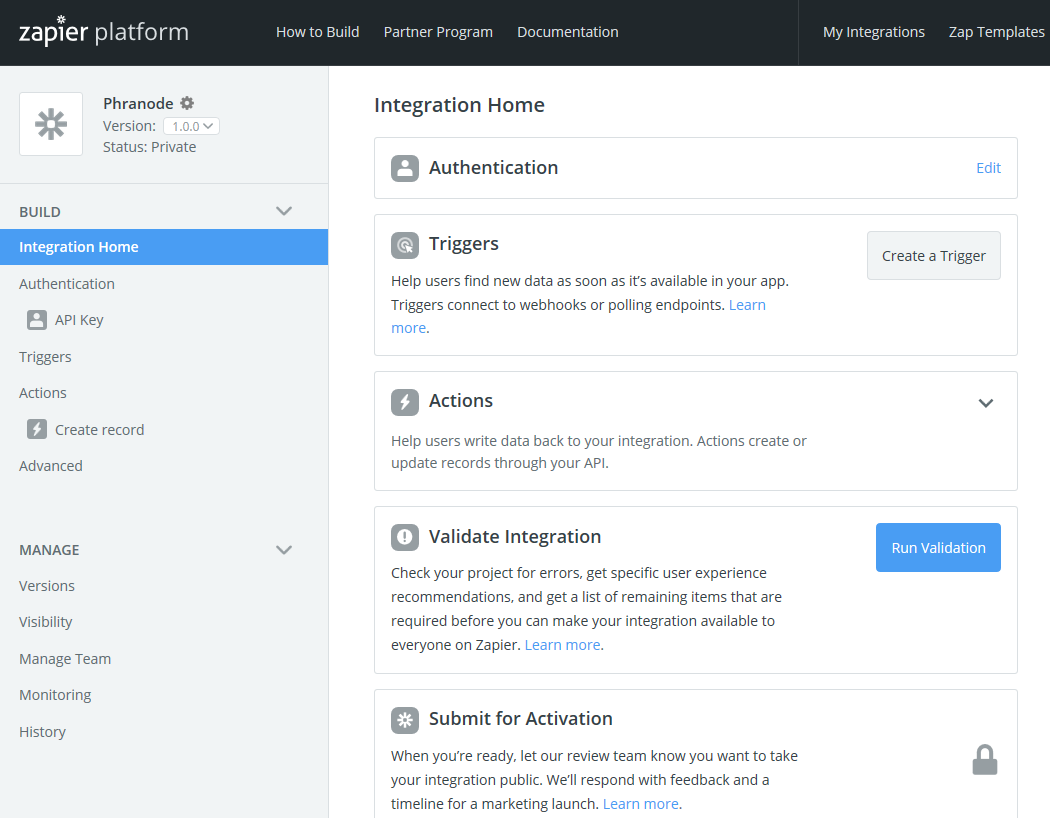
Task: Click the padlock icon in Submit for Activation
Action: (985, 760)
